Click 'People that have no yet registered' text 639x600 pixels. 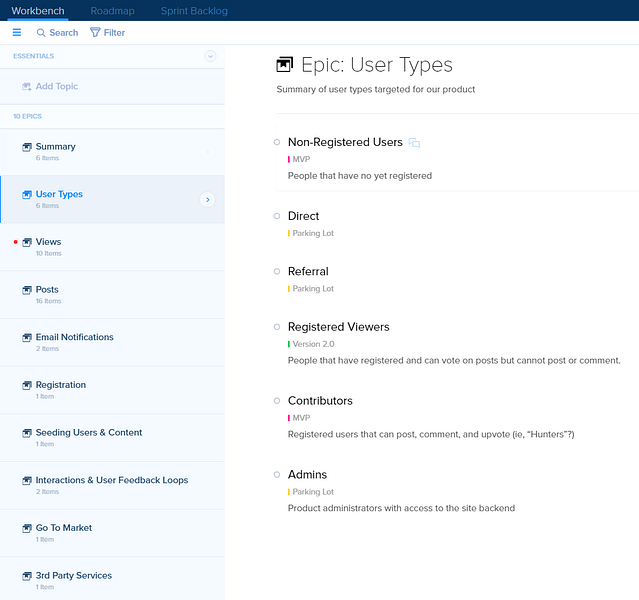360,176
